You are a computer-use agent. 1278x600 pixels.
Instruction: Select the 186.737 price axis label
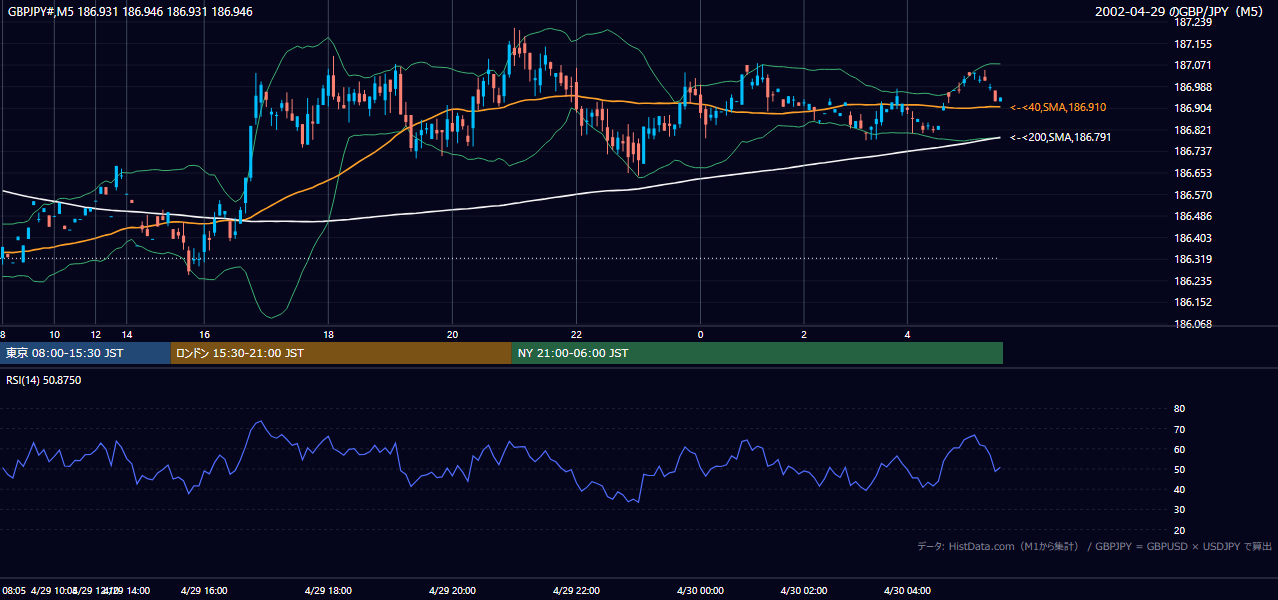coord(1192,151)
